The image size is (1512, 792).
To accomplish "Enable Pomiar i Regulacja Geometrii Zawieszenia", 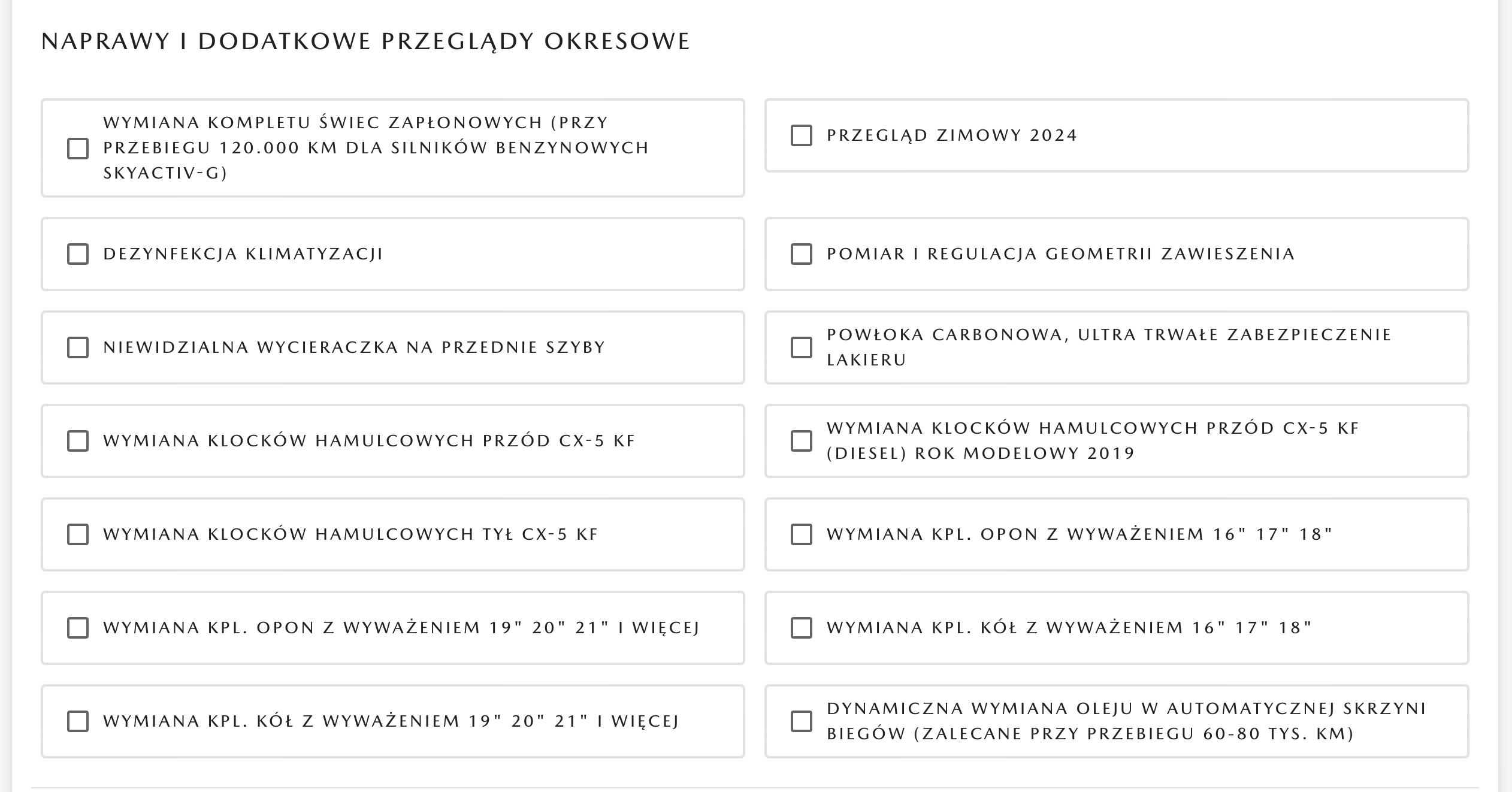I will coord(802,254).
